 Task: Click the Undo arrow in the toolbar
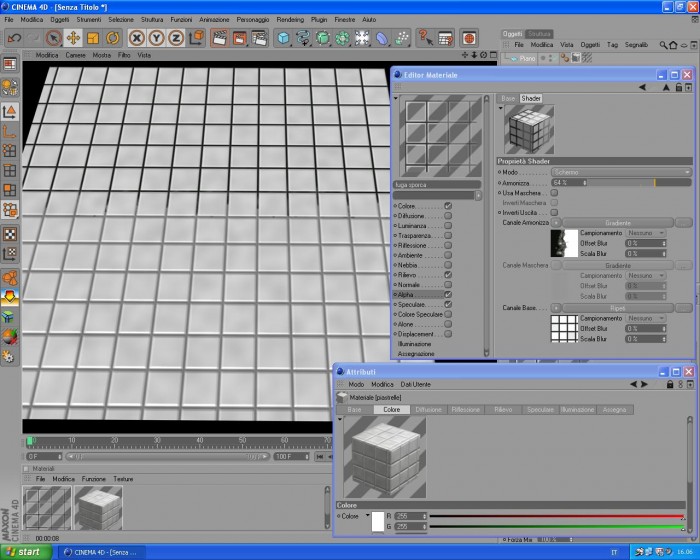14,38
